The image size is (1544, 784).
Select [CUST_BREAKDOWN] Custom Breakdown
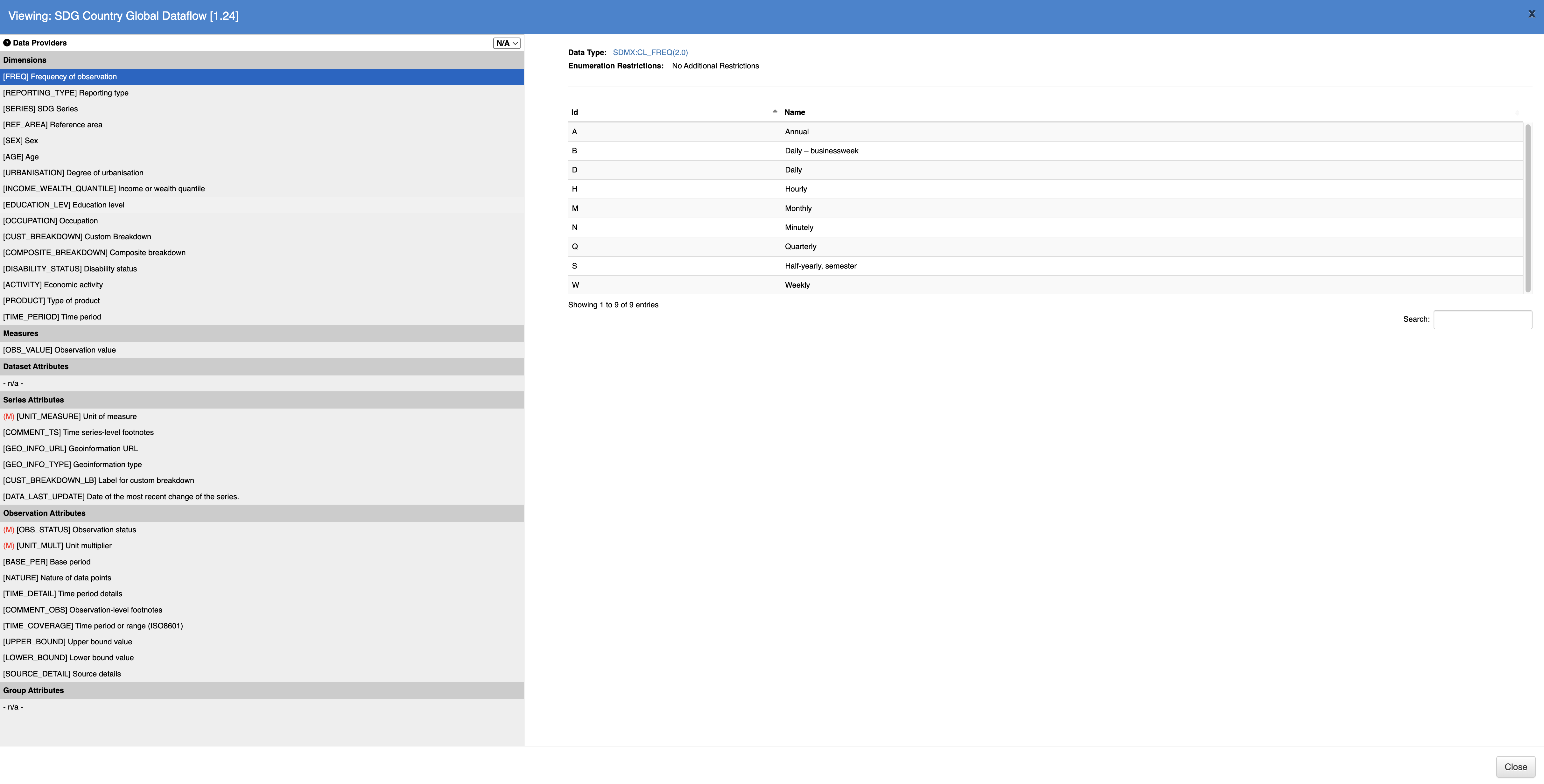point(262,237)
